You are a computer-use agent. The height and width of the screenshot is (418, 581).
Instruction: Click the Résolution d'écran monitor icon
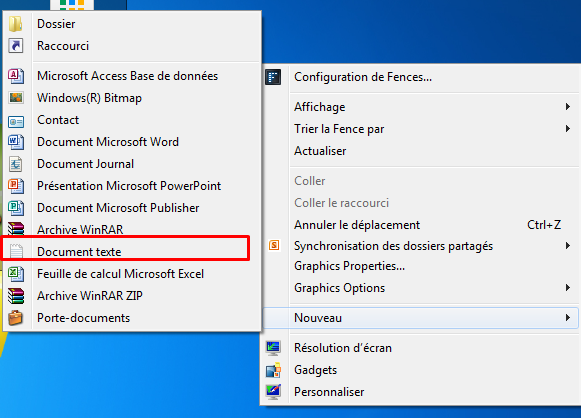(273, 348)
